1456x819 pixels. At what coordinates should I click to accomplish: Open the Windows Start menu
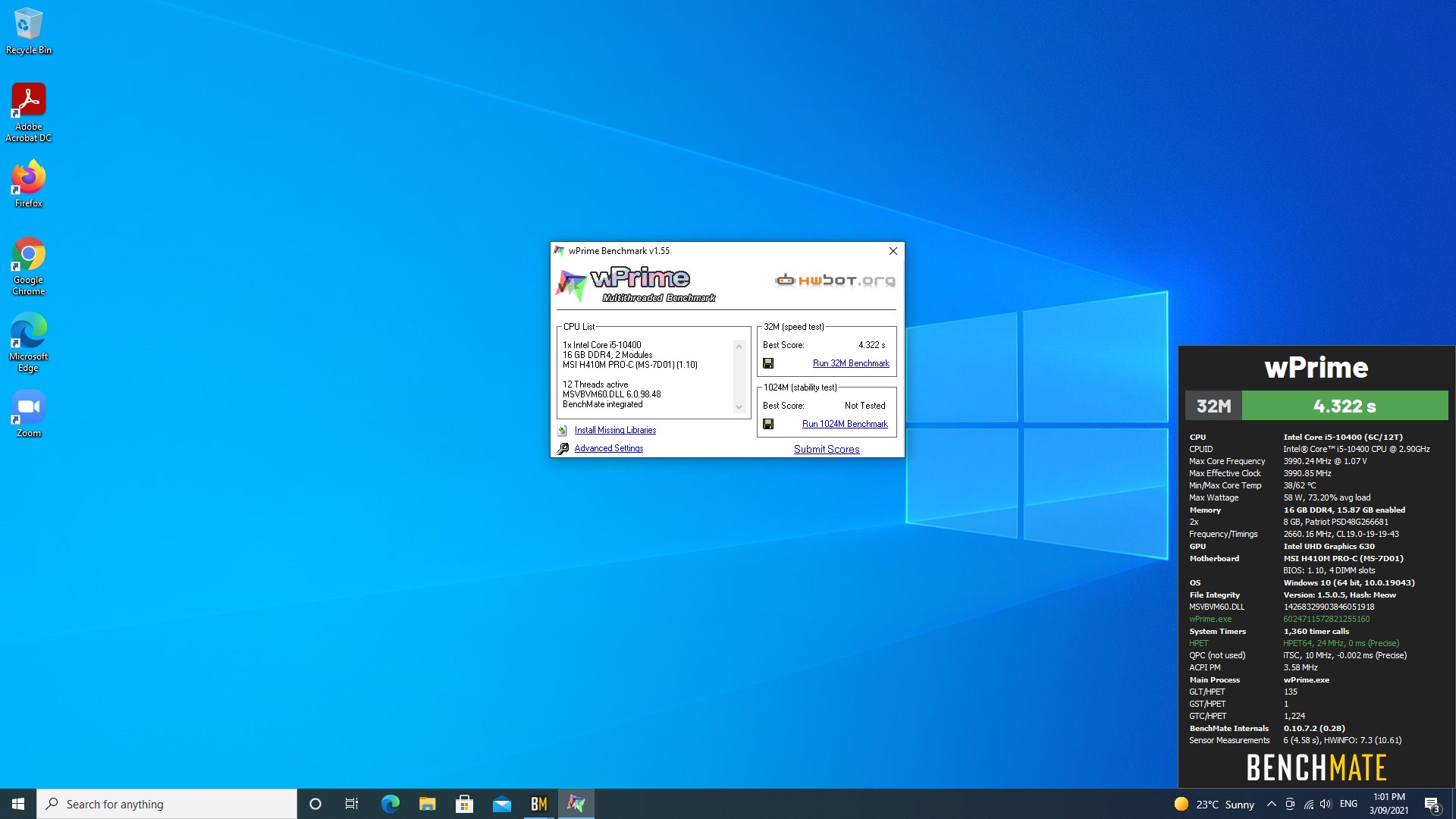[18, 804]
